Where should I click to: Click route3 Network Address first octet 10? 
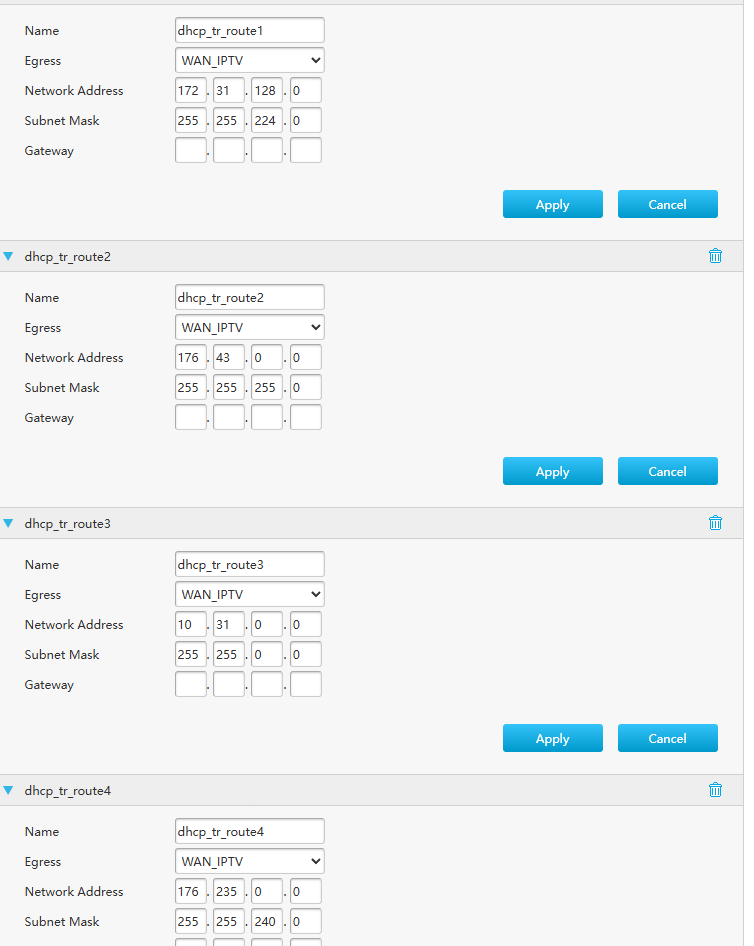click(191, 624)
